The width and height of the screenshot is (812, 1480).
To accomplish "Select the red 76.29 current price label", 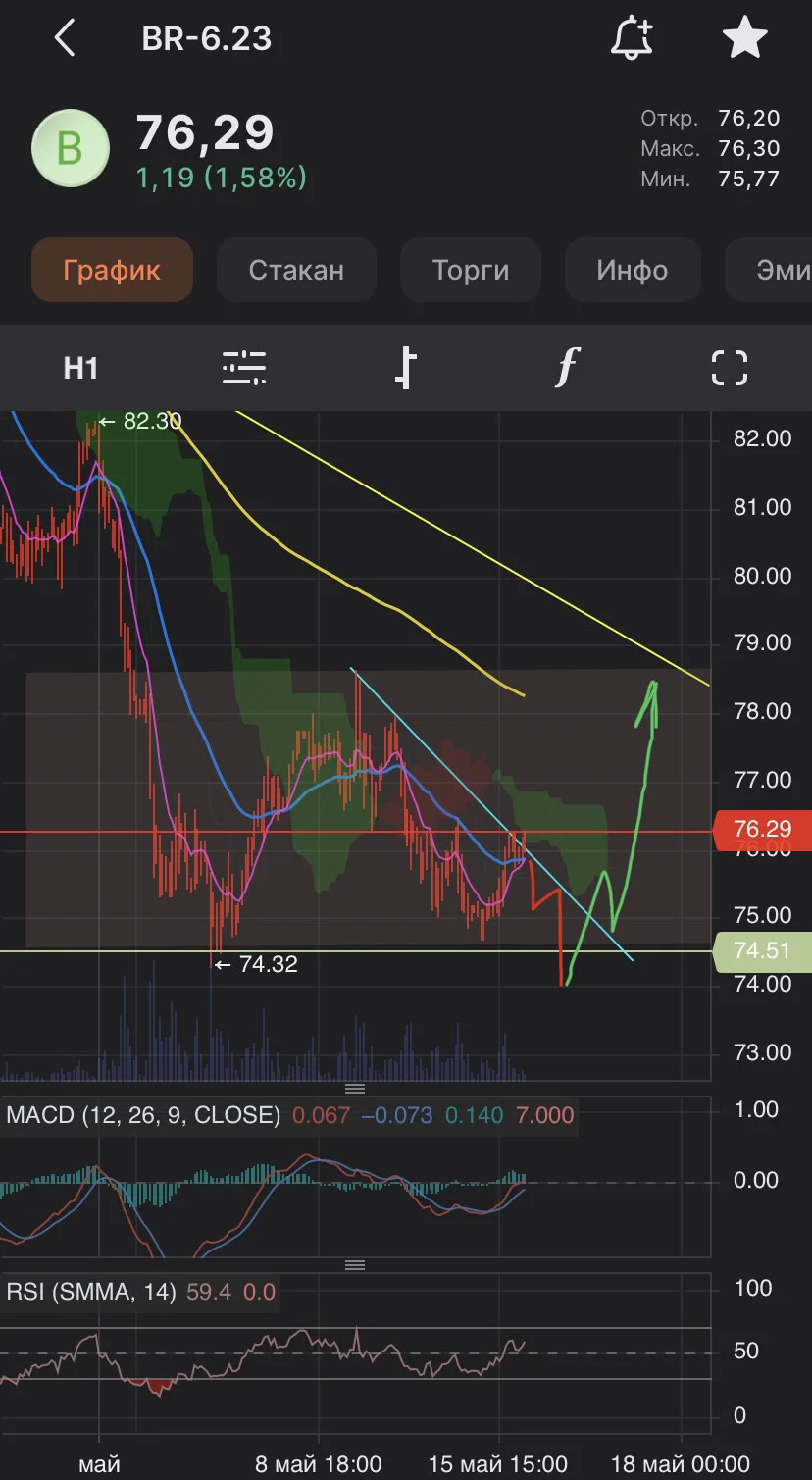I will pos(762,830).
